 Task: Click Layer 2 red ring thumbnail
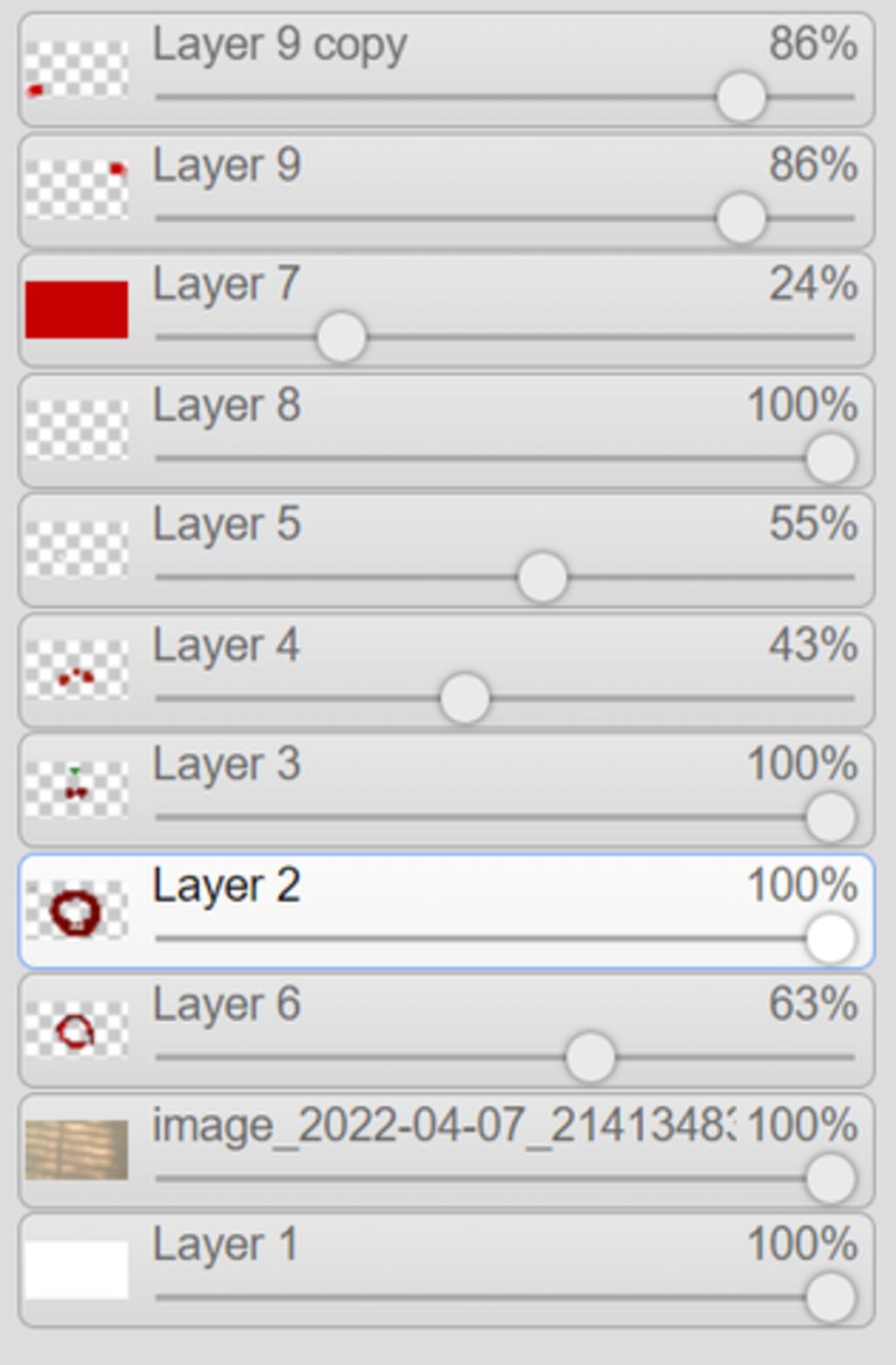(77, 910)
